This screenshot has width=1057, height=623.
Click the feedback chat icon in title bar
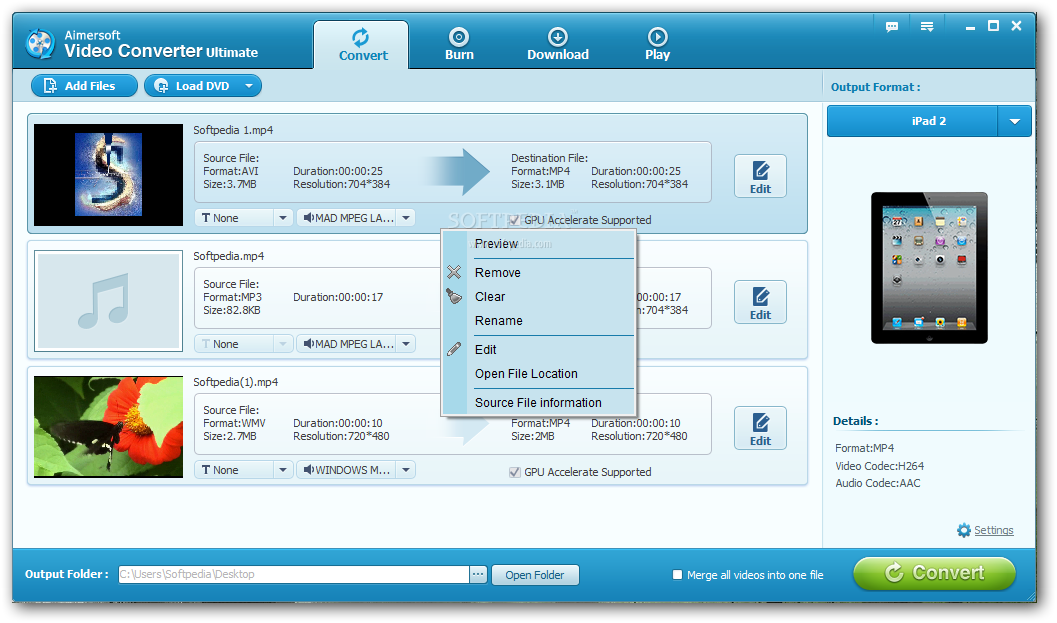point(891,27)
